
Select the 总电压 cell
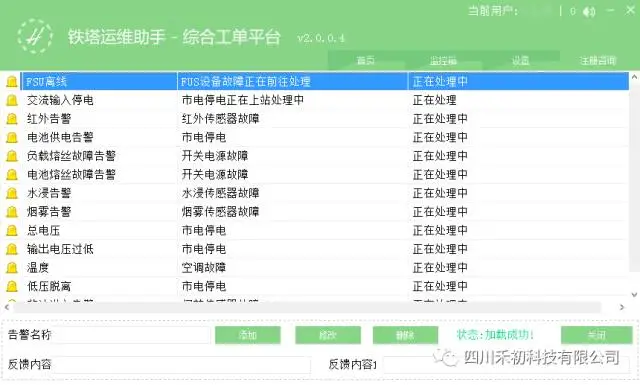[43, 231]
